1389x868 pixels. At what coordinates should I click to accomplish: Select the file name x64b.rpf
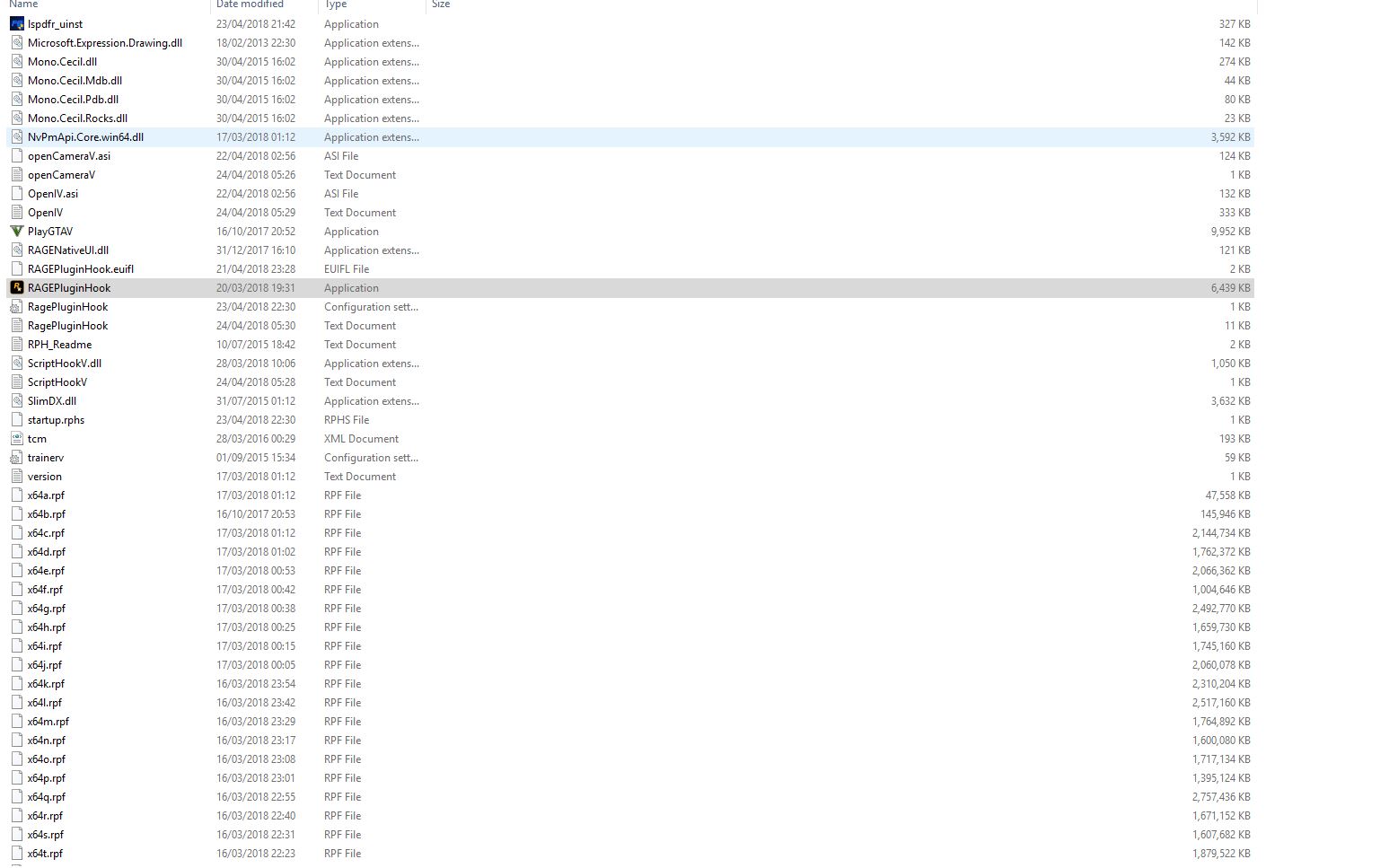coord(47,514)
